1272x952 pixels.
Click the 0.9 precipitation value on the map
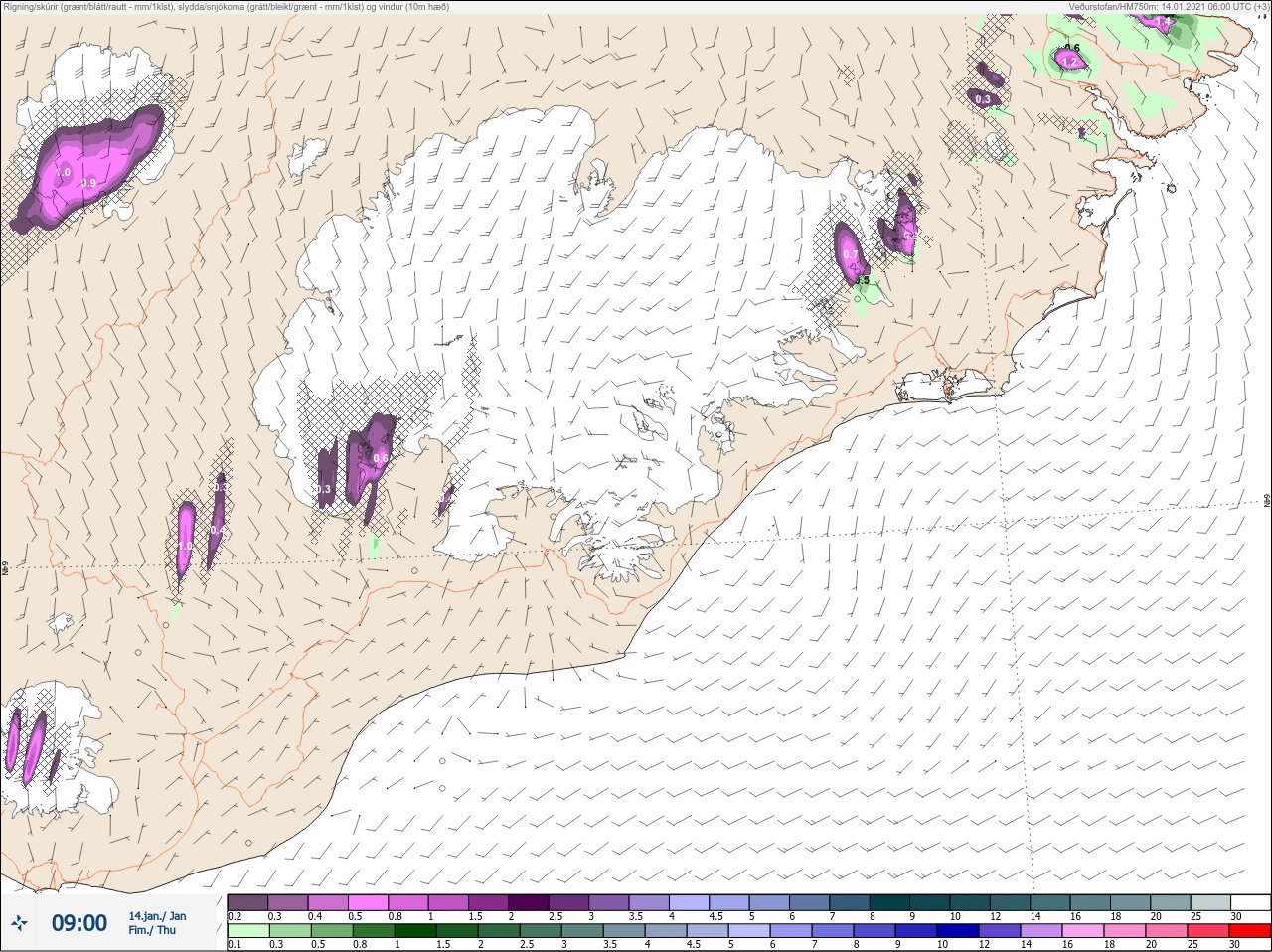pos(88,183)
